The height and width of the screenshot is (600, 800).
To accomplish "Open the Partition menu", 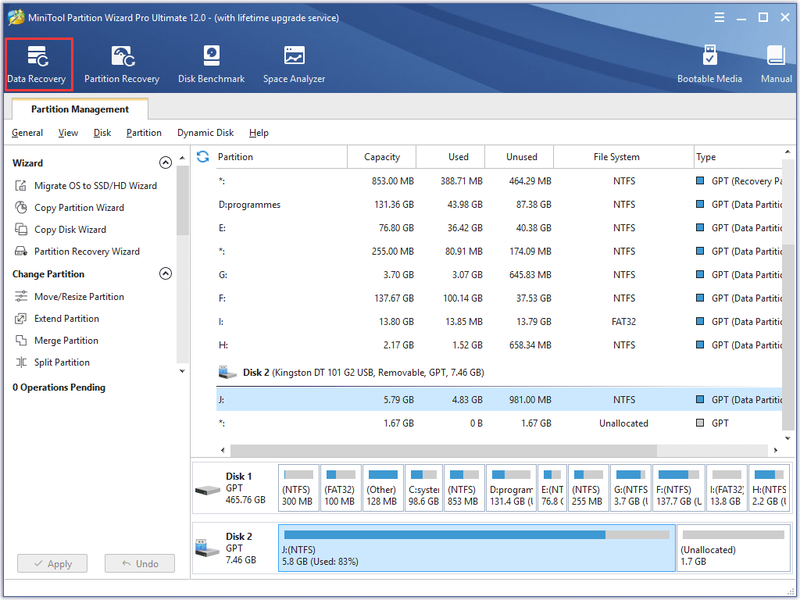I will [x=144, y=133].
